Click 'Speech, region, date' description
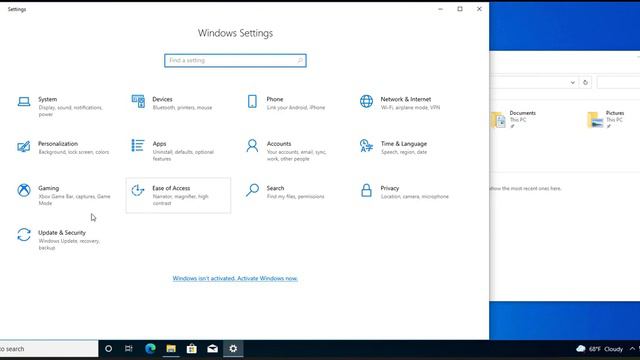The width and height of the screenshot is (640, 360). 404,152
